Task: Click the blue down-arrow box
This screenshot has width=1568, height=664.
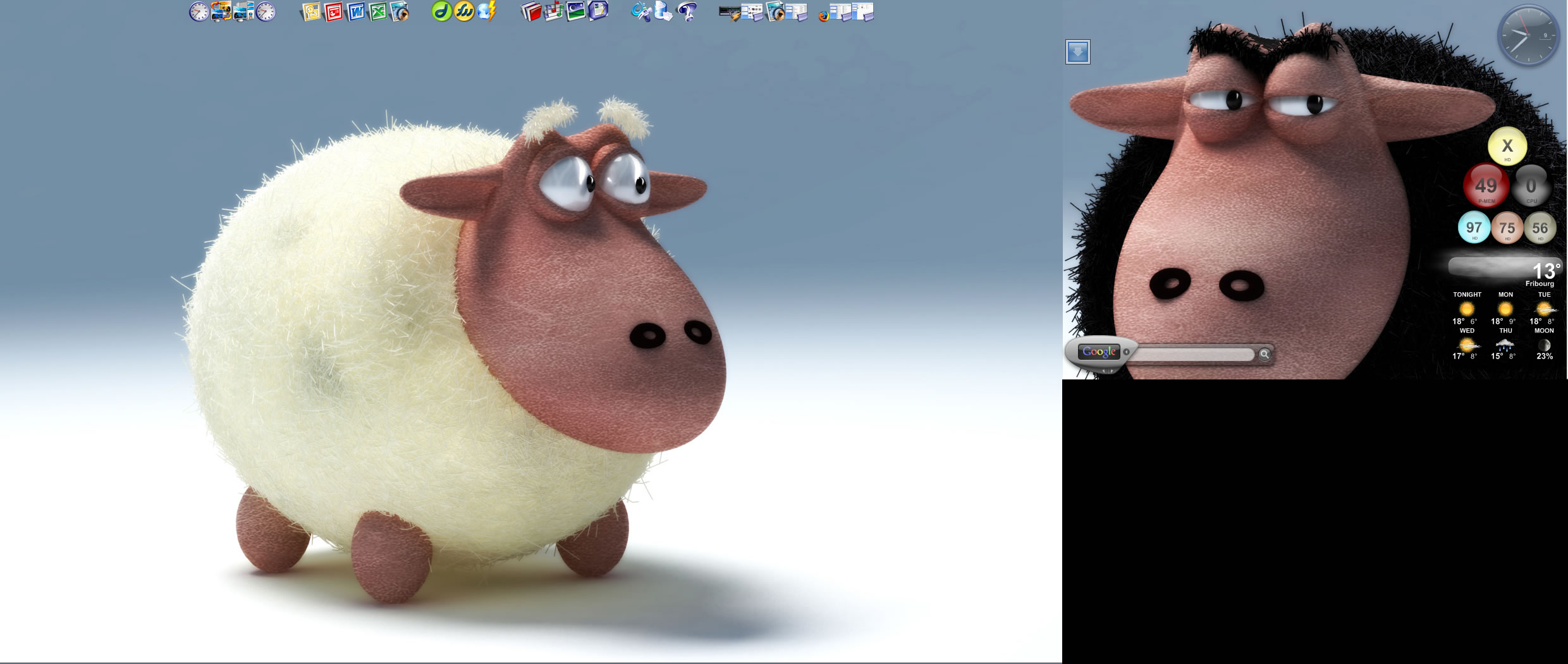Action: coord(1077,52)
